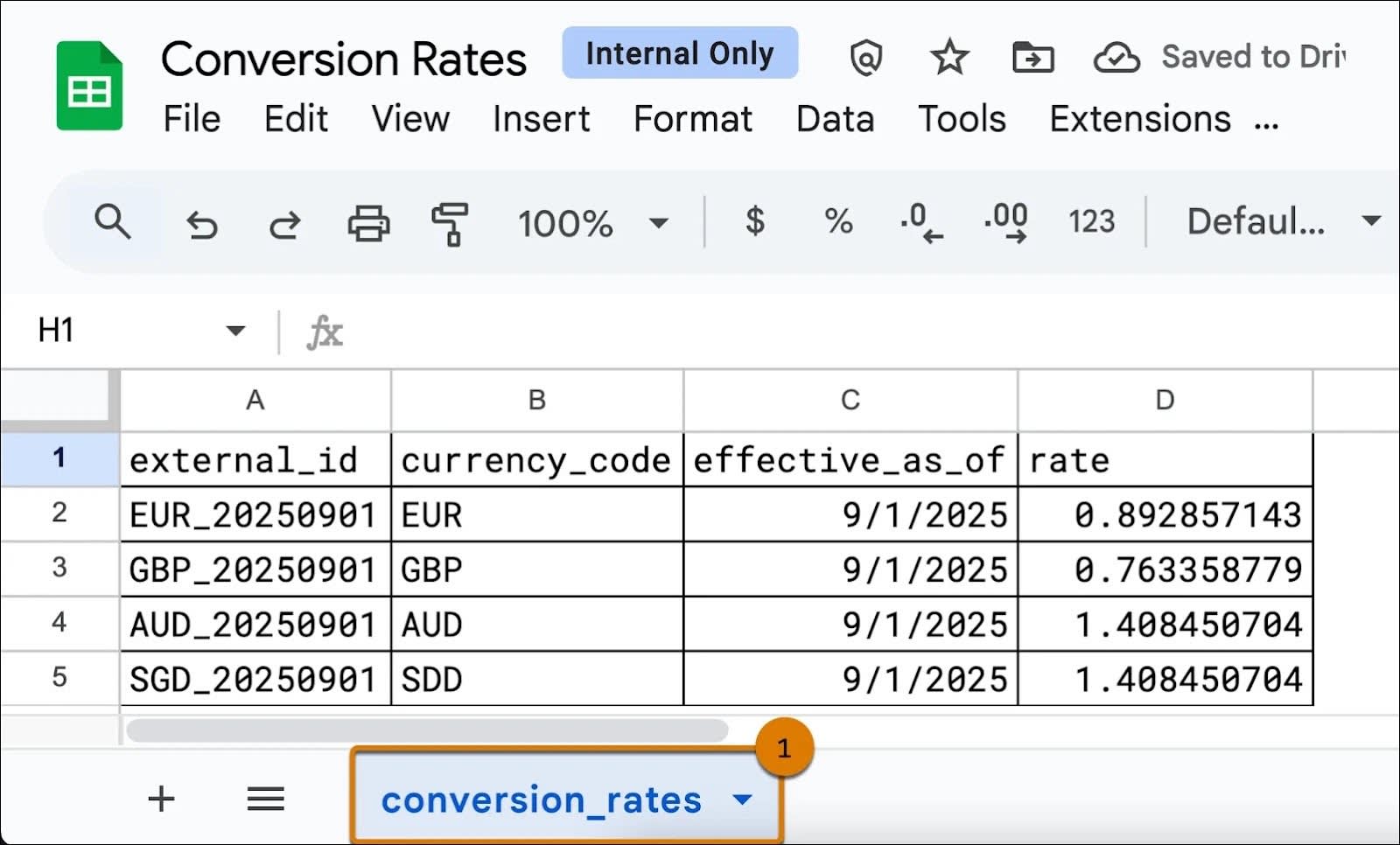The image size is (1400, 845).
Task: Click the SDD currency code cell
Action: (x=537, y=679)
